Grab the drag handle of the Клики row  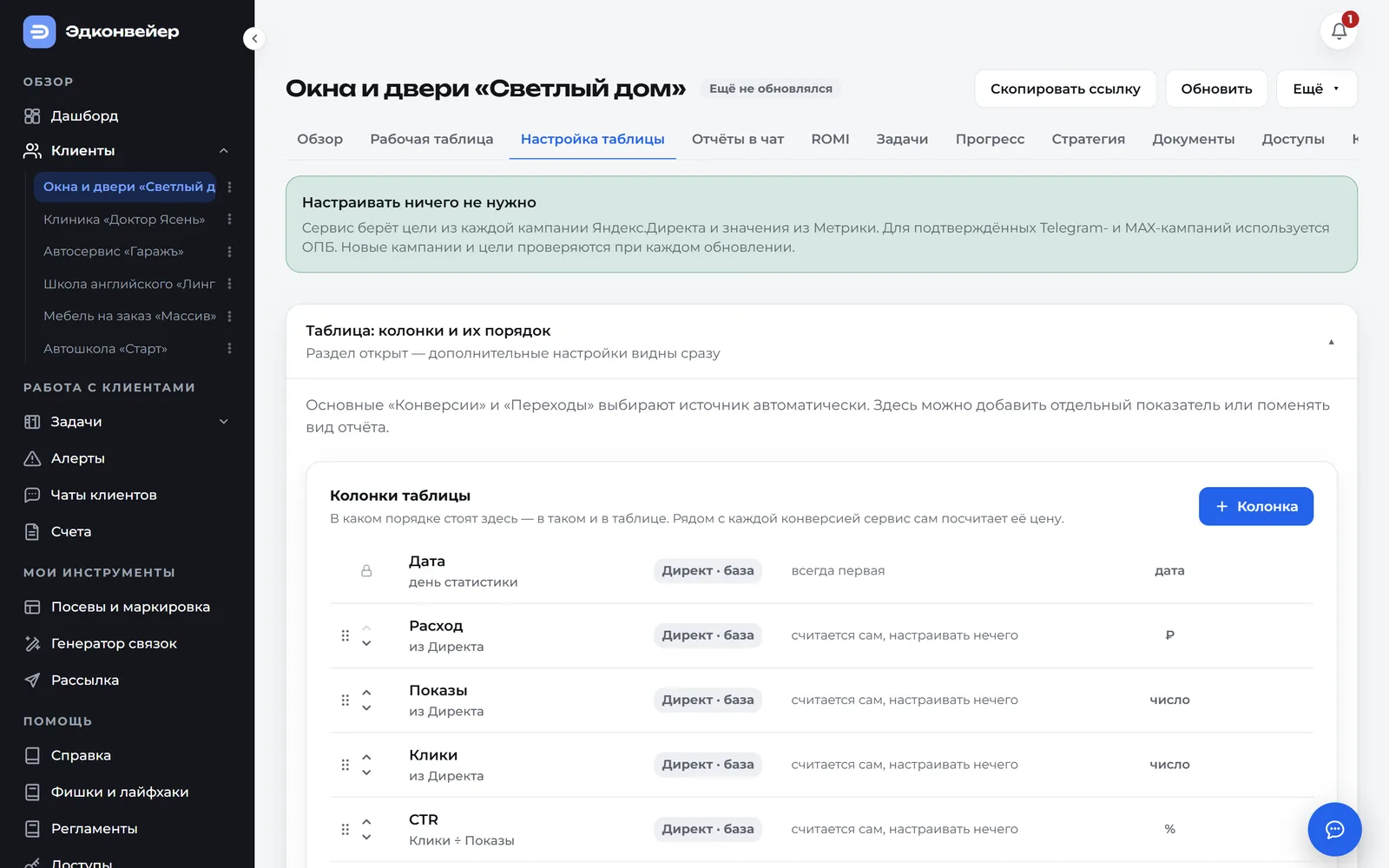click(345, 765)
